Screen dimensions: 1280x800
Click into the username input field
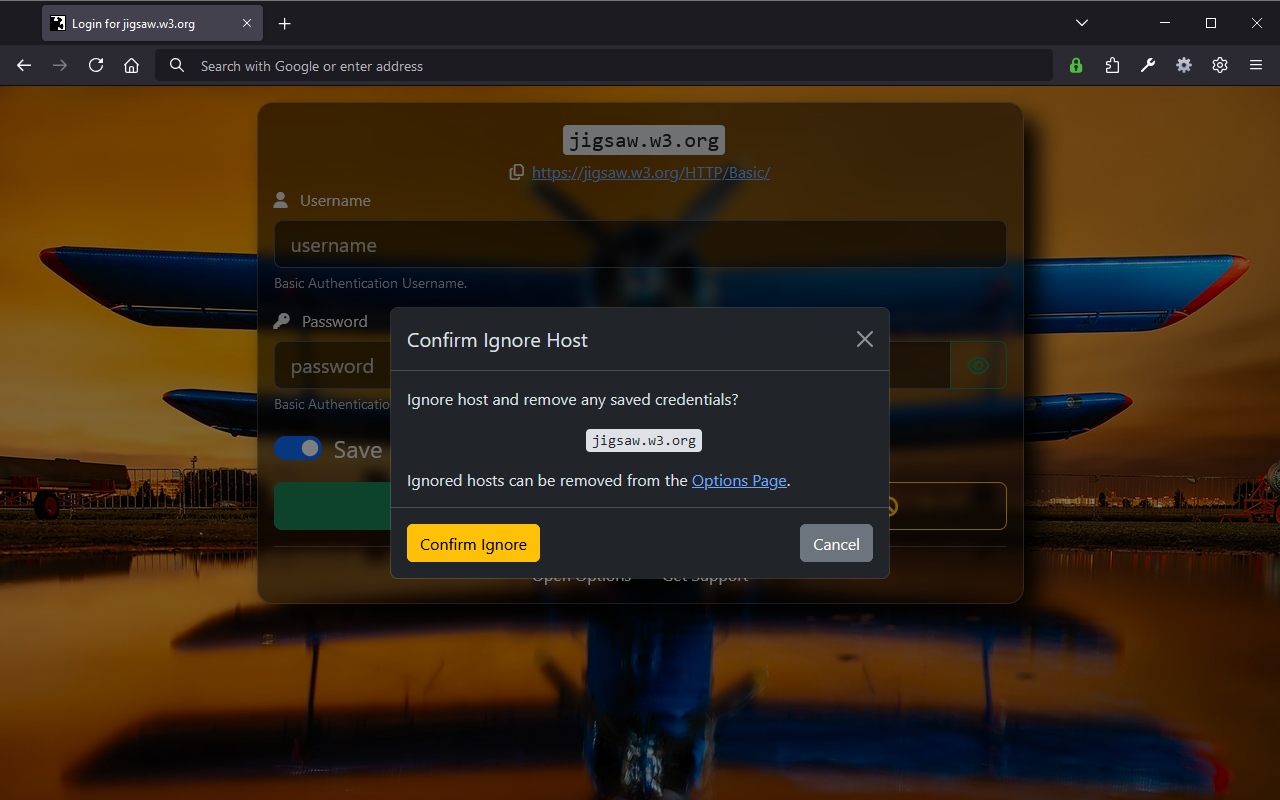(640, 245)
